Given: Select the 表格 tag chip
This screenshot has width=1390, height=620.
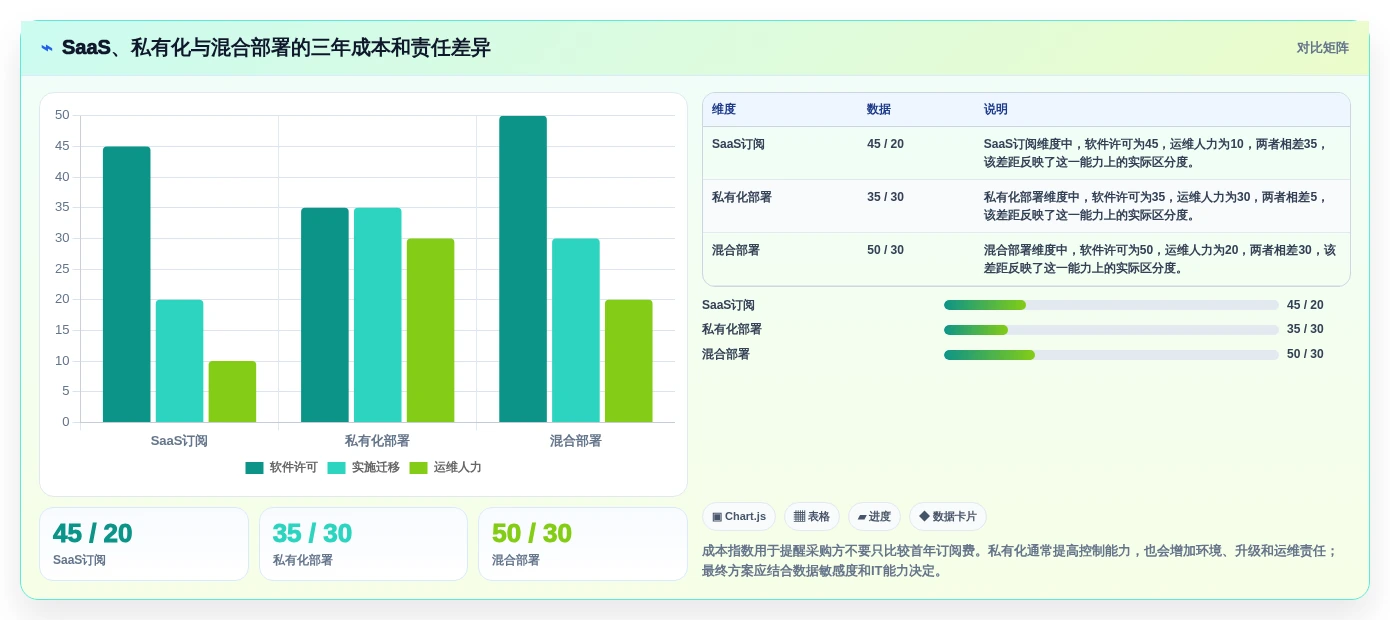Looking at the screenshot, I should coord(812,516).
